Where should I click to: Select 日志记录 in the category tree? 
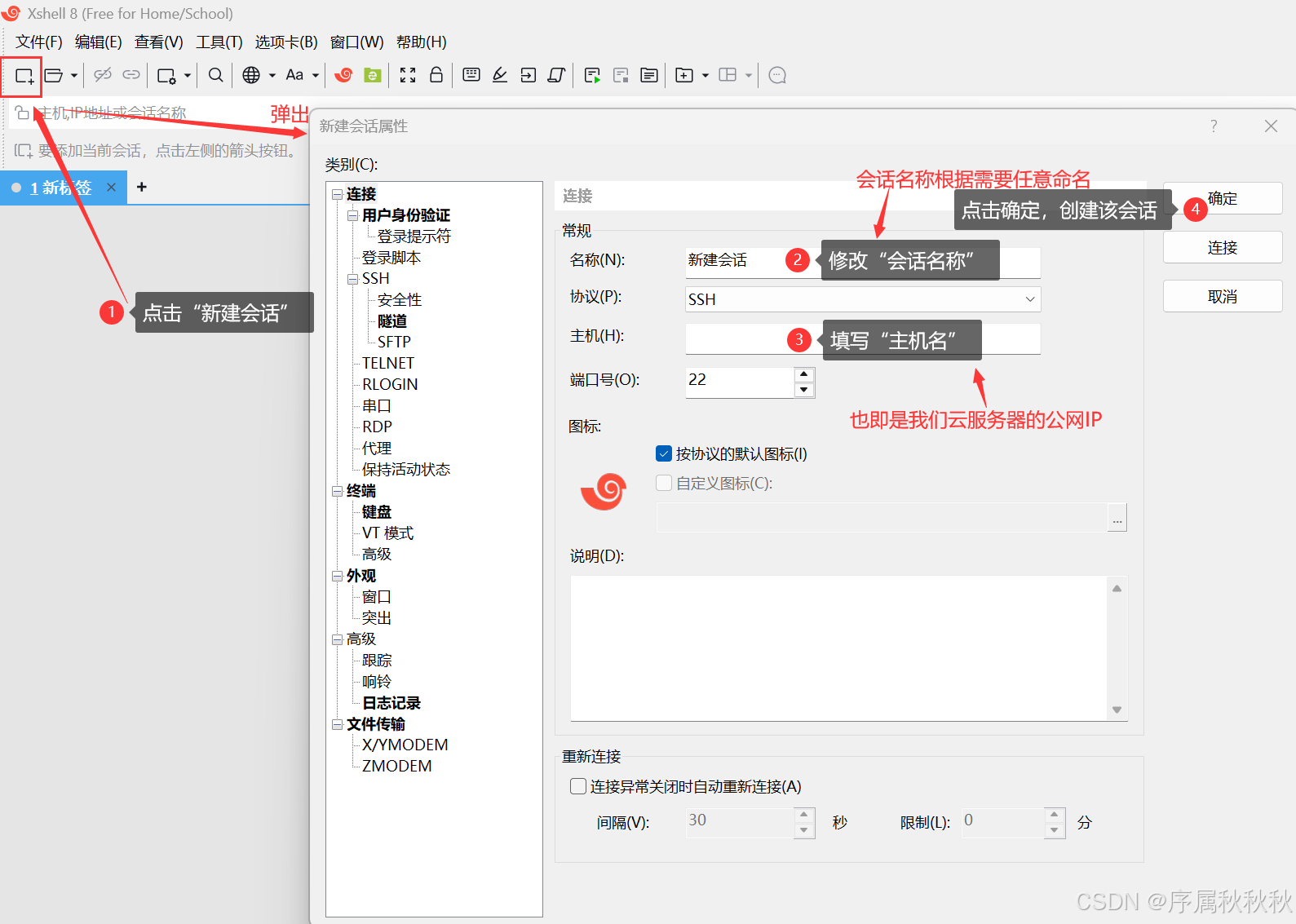[391, 703]
